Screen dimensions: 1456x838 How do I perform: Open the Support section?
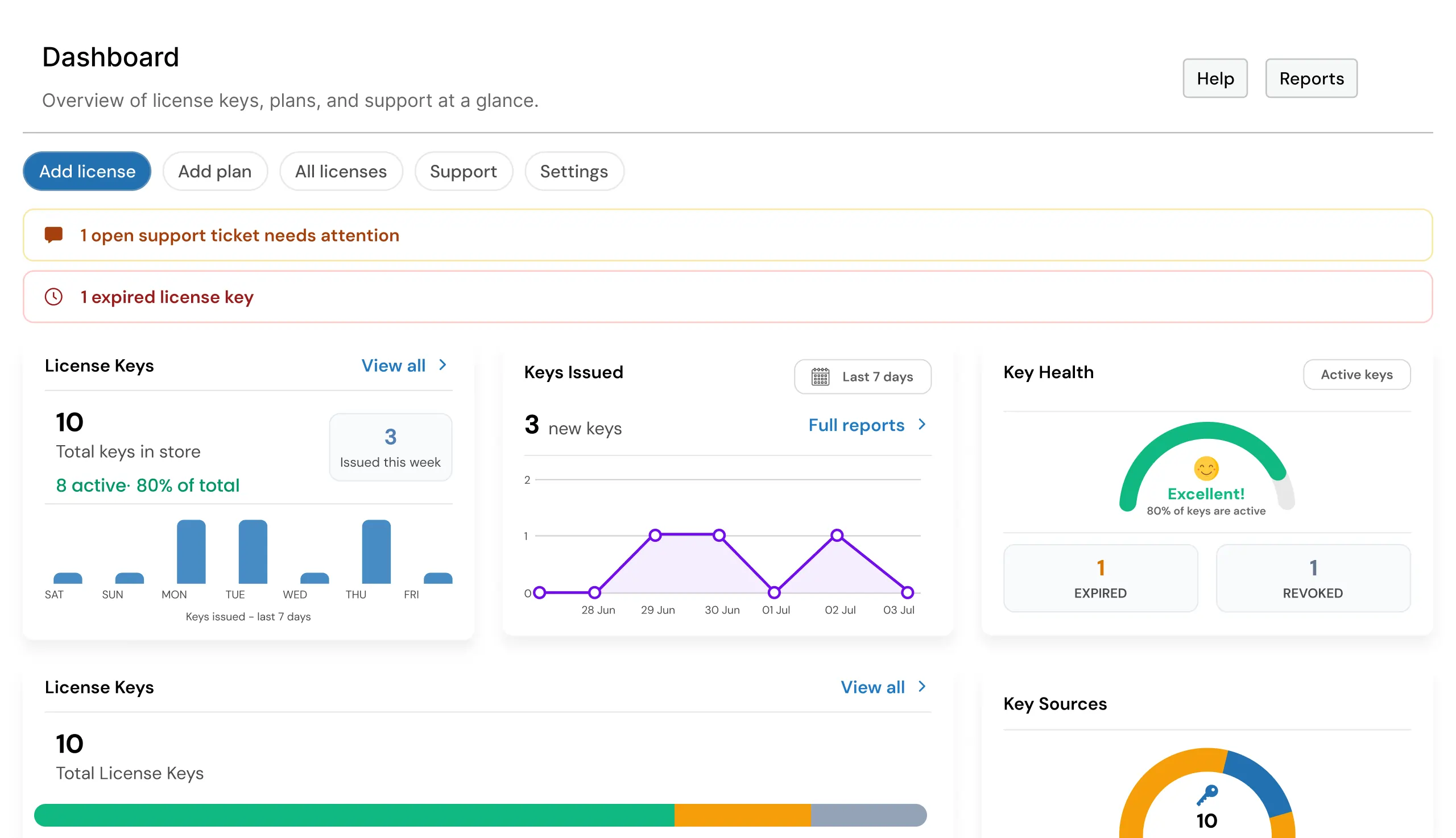pyautogui.click(x=463, y=171)
